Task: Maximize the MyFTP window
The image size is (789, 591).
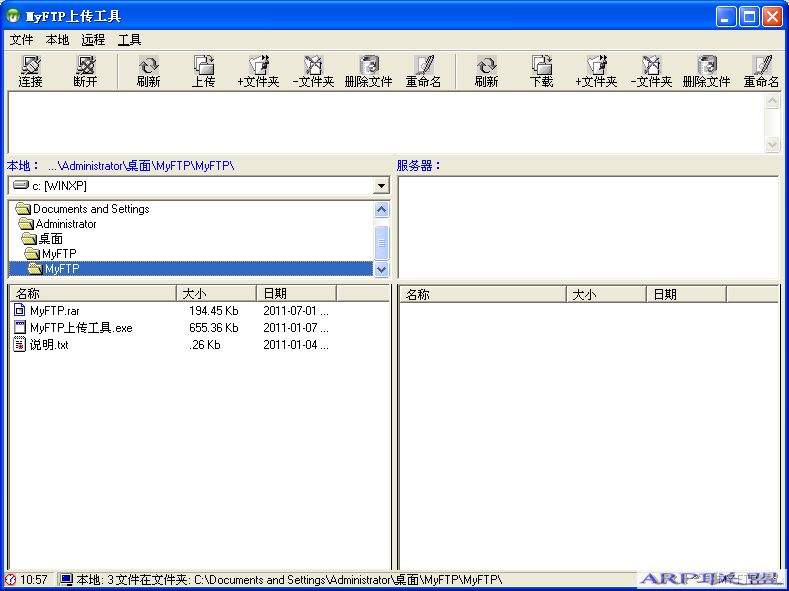Action: 749,17
